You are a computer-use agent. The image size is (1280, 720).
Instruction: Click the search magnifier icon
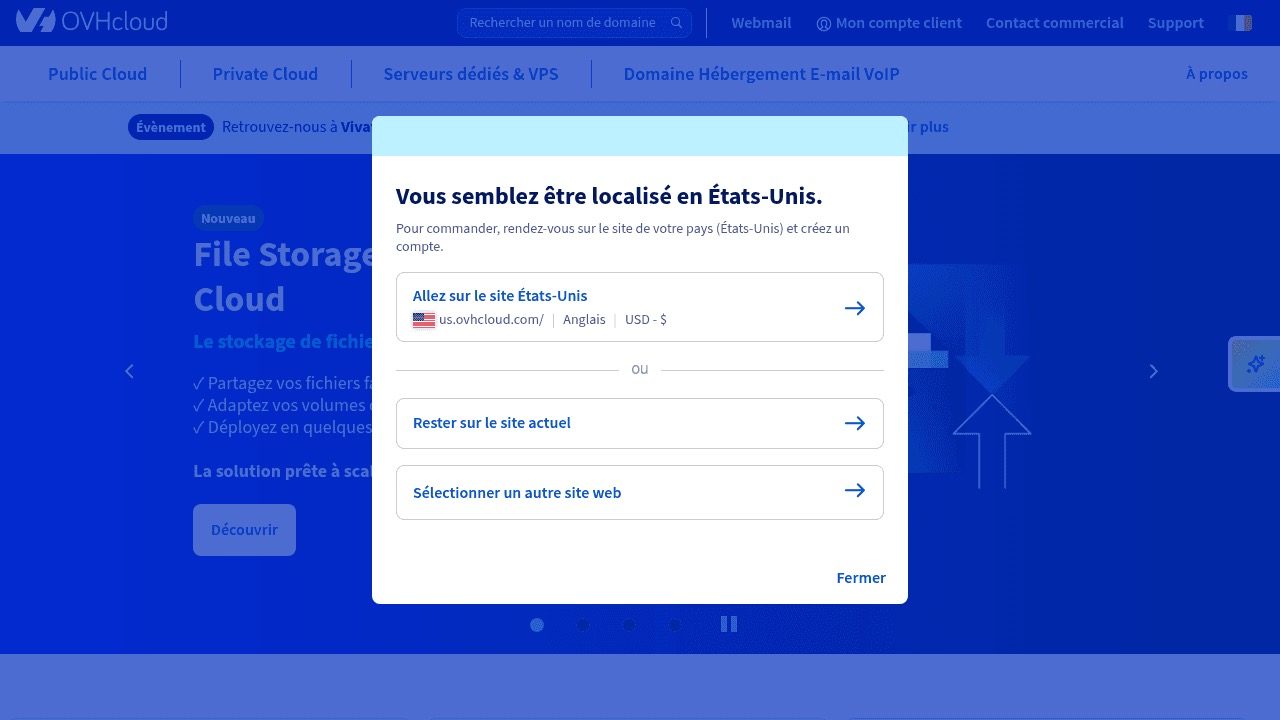[677, 23]
